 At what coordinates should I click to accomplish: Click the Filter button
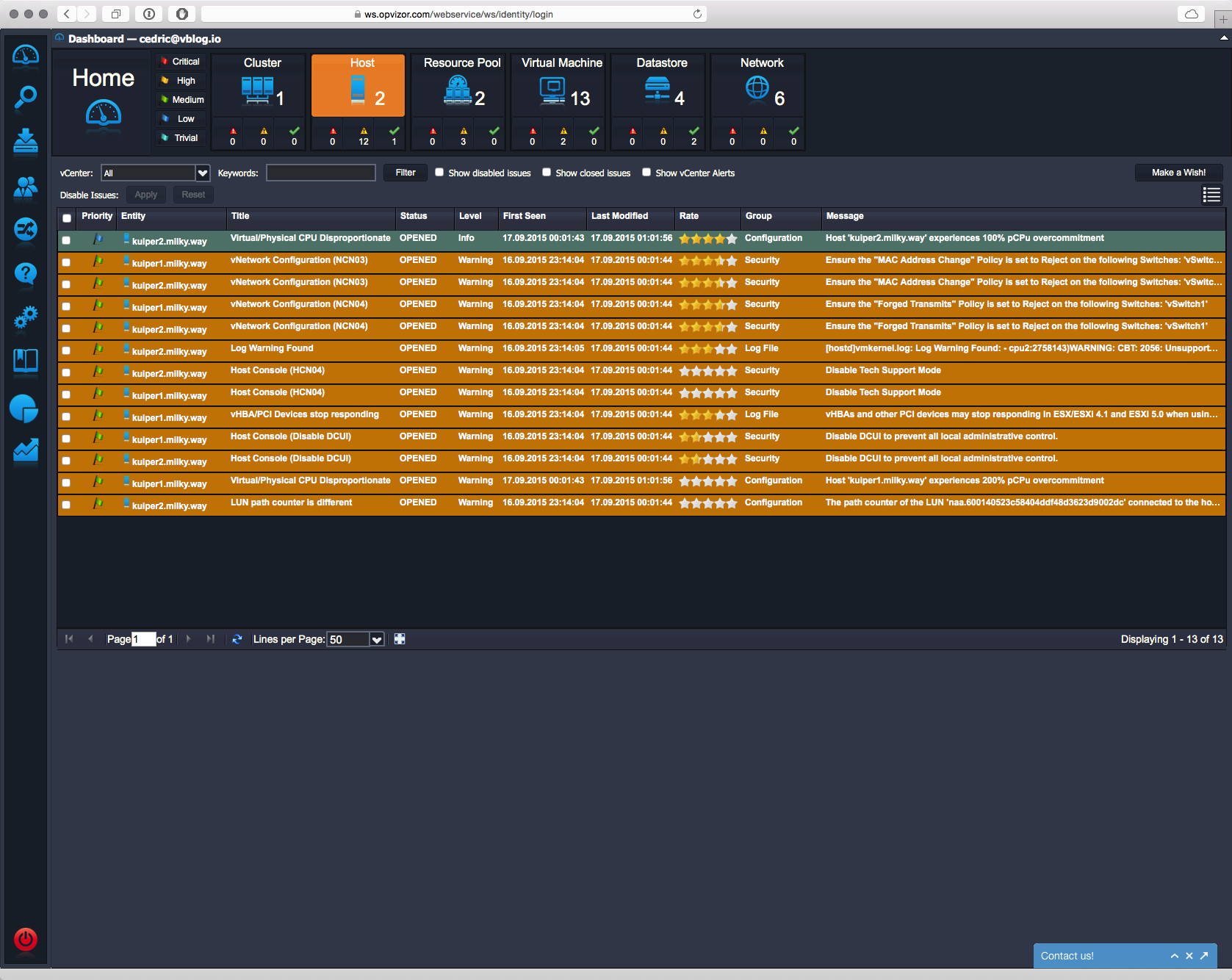(x=406, y=173)
